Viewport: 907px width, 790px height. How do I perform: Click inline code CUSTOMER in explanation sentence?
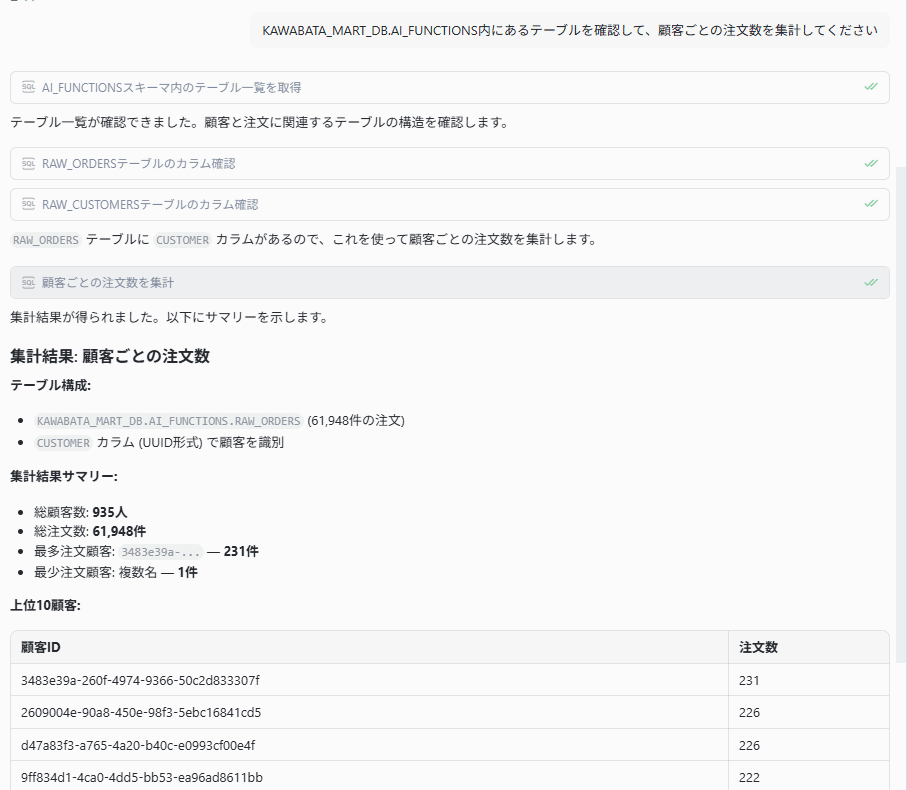click(183, 240)
